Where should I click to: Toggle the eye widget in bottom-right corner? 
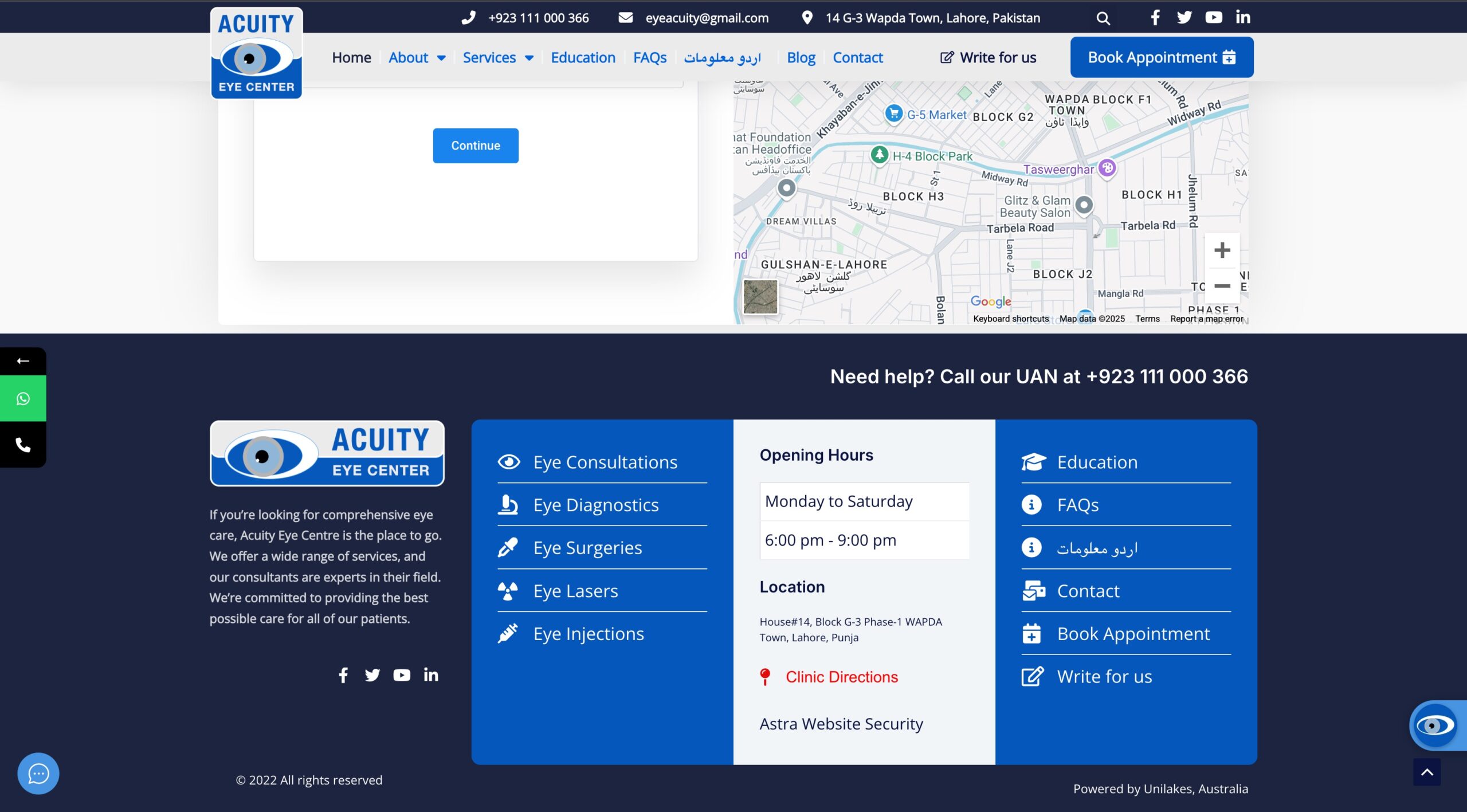1435,725
